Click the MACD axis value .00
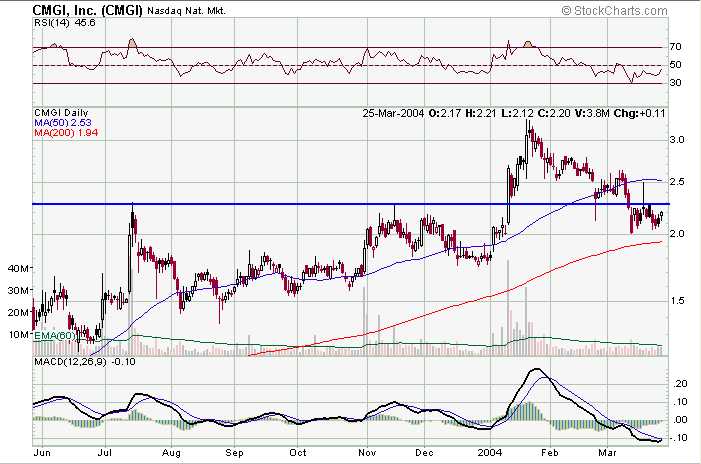701x464 pixels. [x=680, y=419]
